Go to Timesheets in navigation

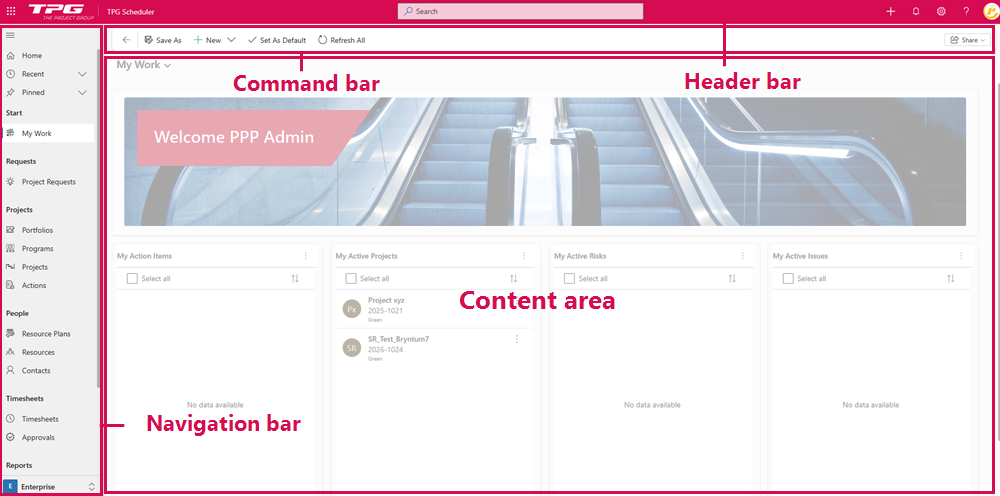40,419
